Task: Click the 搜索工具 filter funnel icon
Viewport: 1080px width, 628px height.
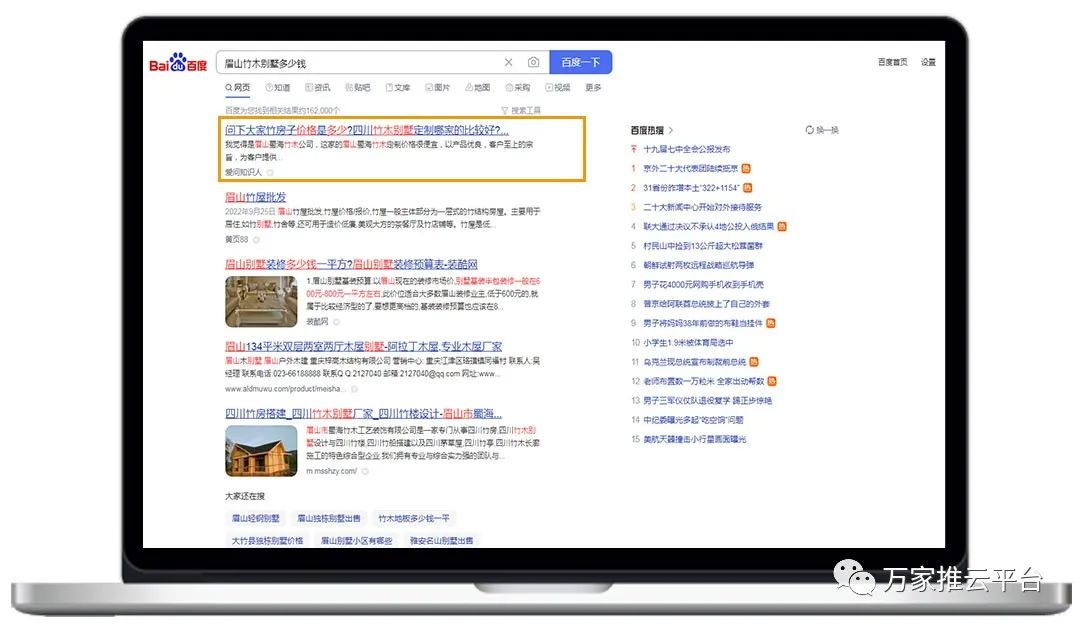Action: point(504,110)
